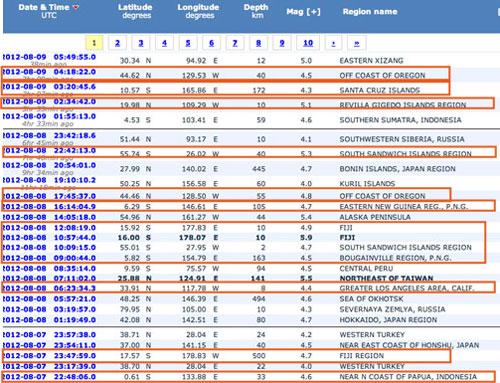This screenshot has height=383, width=500.
Task: Open event 2012-08-08 08:35:14.0 link
Action: [49, 269]
